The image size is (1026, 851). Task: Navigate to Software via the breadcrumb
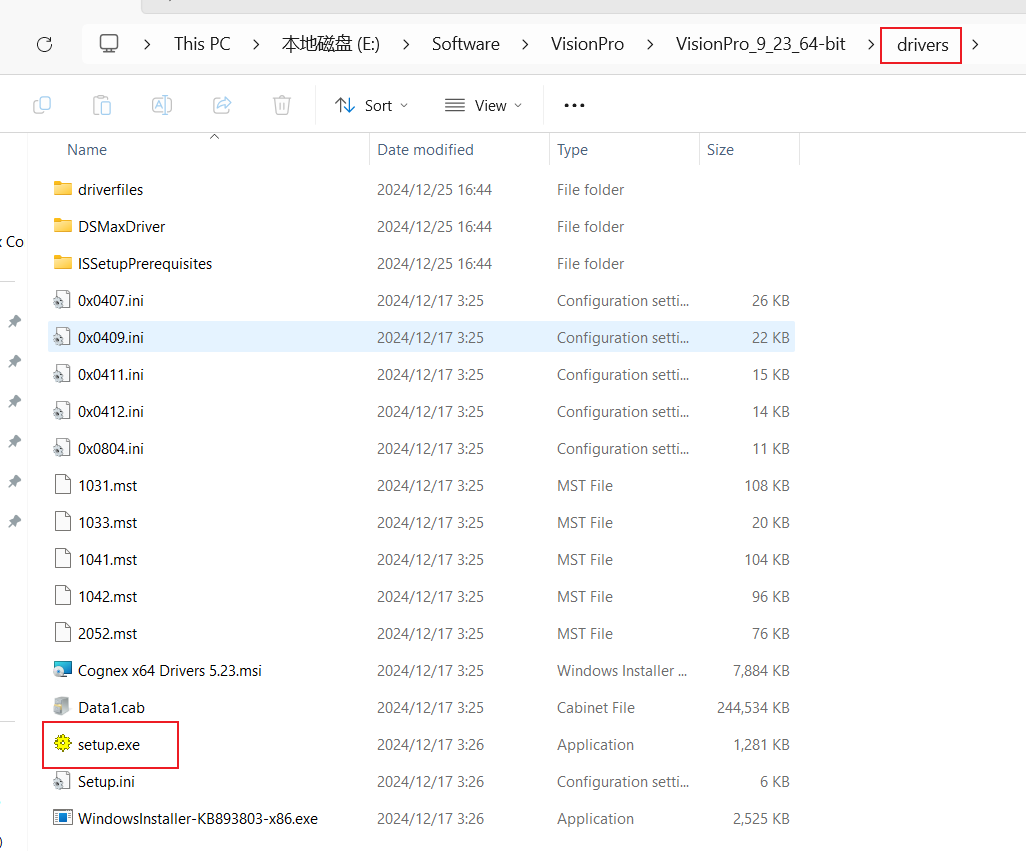click(465, 44)
